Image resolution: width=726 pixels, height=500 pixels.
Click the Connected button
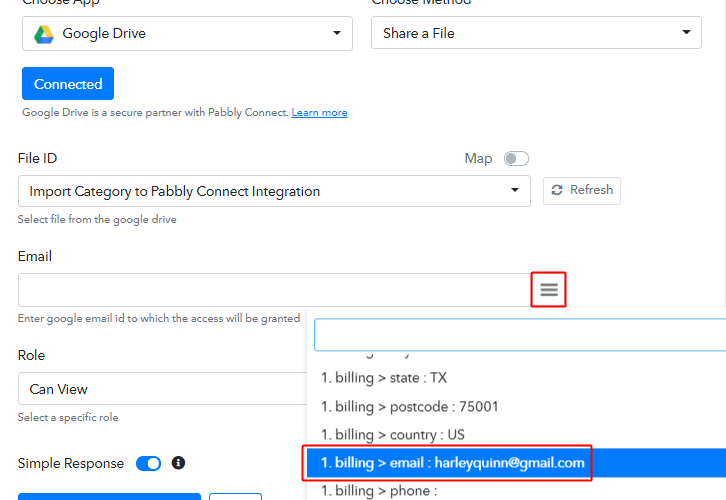[68, 84]
